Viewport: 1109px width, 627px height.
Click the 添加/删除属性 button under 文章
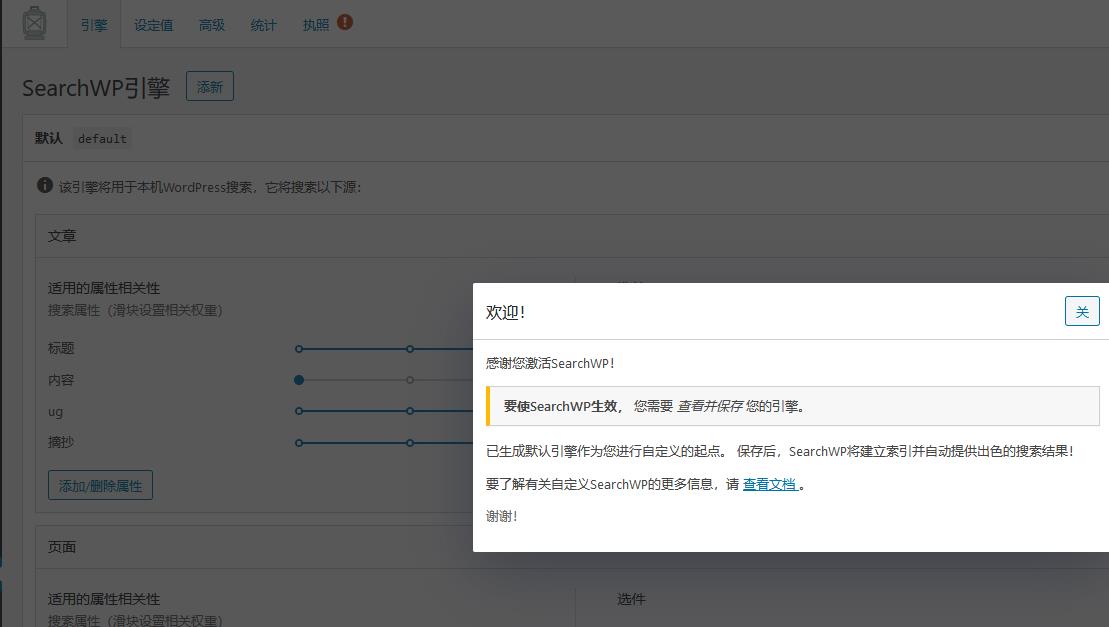click(100, 486)
